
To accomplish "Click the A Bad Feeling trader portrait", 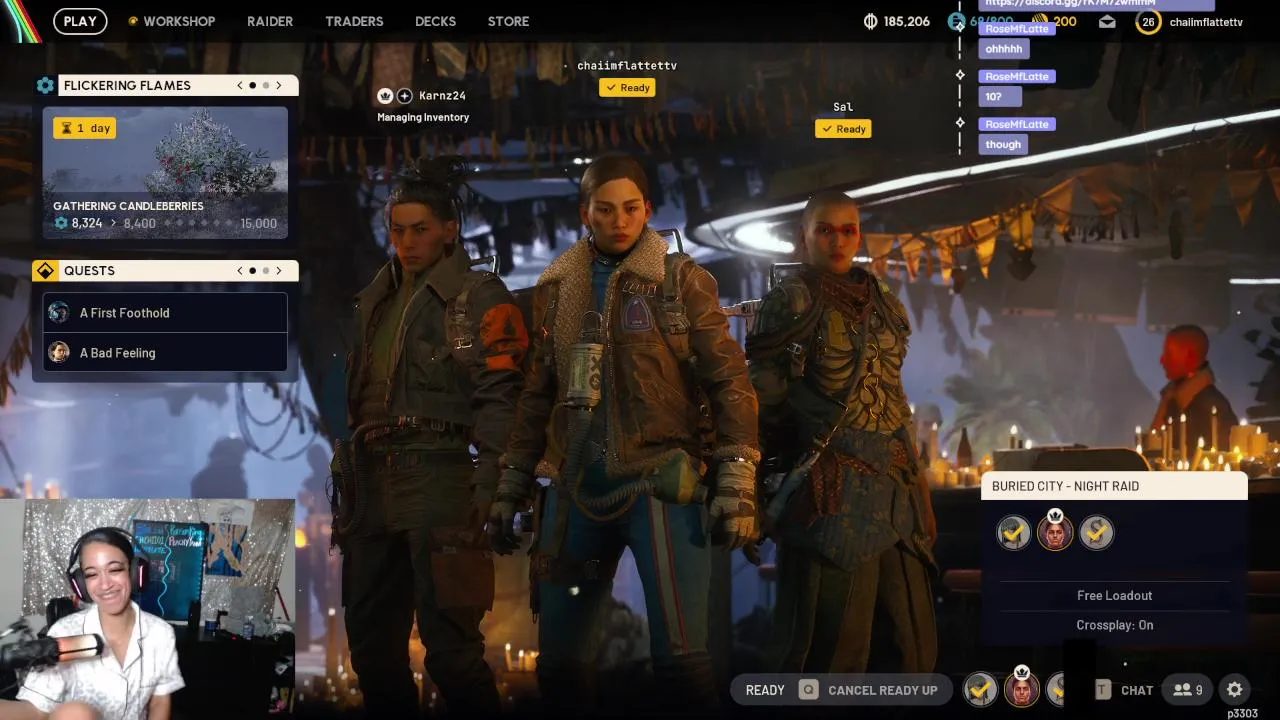I will [x=59, y=352].
